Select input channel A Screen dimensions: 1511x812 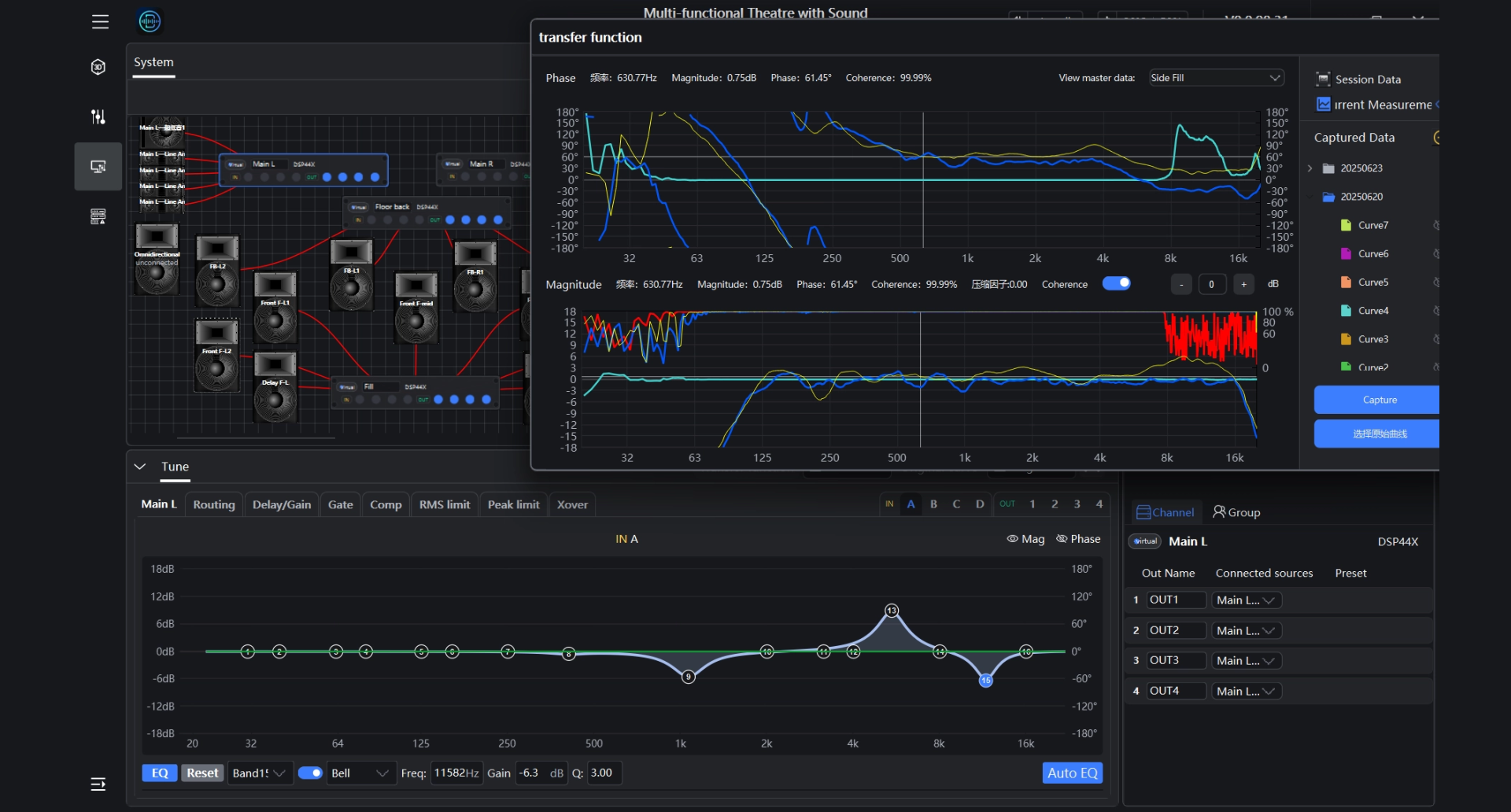911,504
